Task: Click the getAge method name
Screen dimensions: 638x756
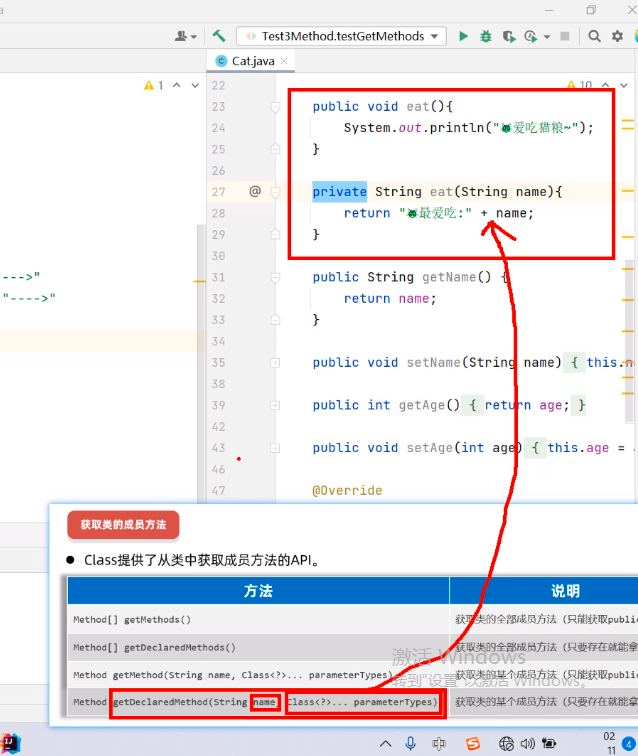Action: [422, 405]
